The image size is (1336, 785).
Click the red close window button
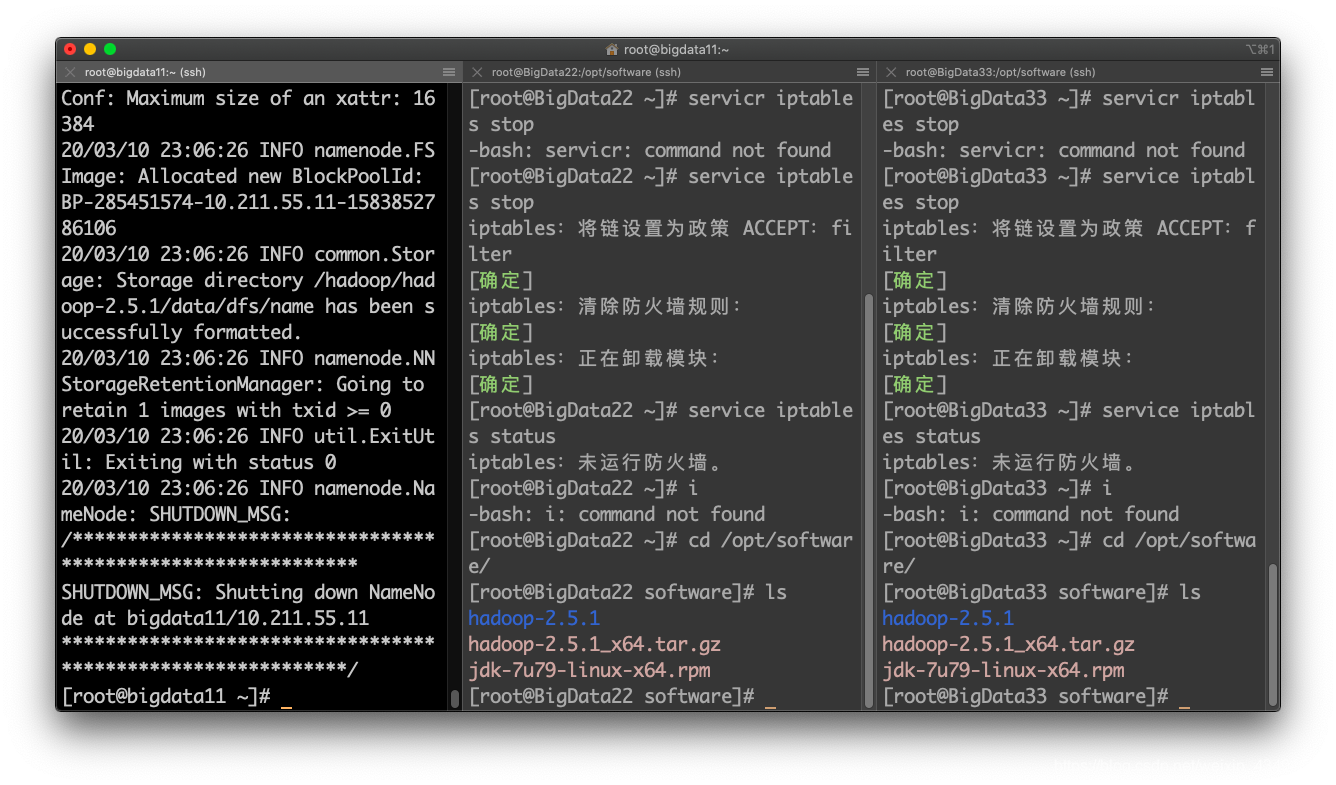pos(70,49)
